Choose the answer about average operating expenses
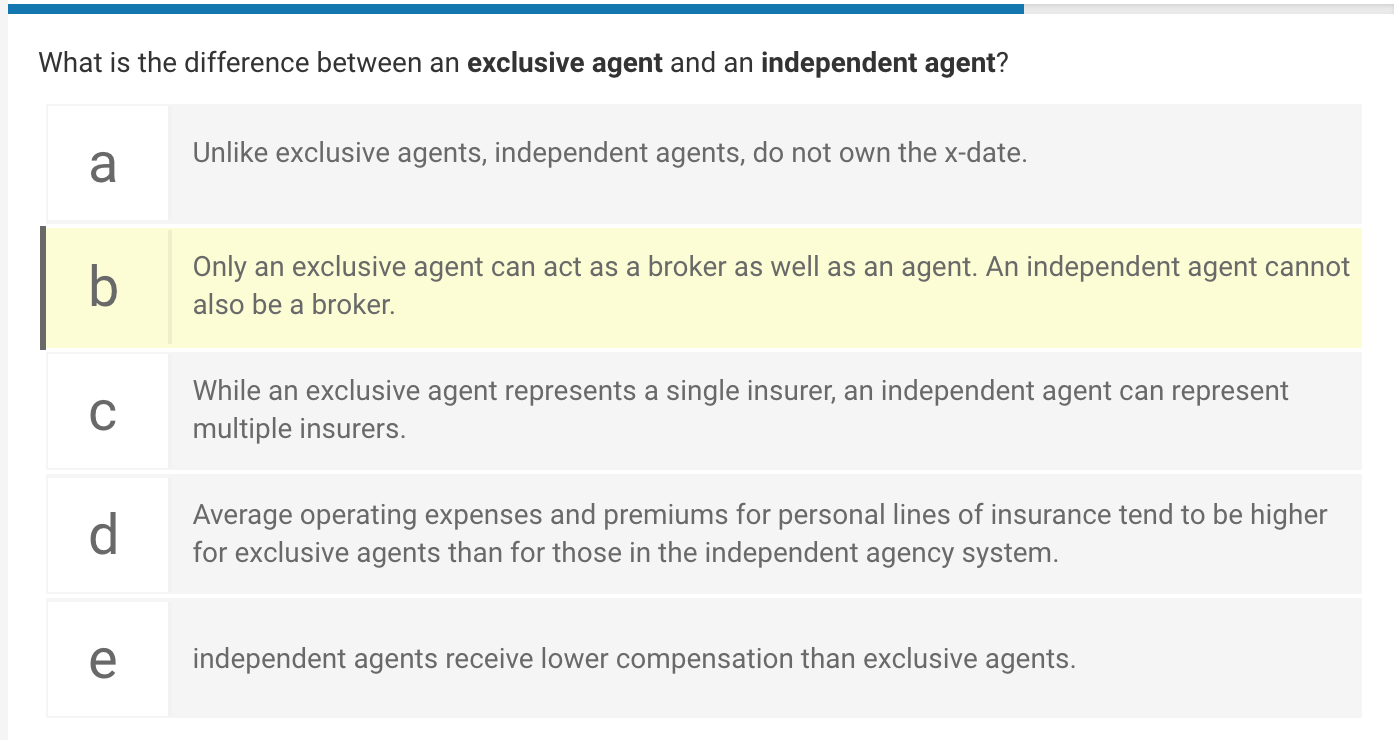This screenshot has width=1394, height=740. point(700,534)
